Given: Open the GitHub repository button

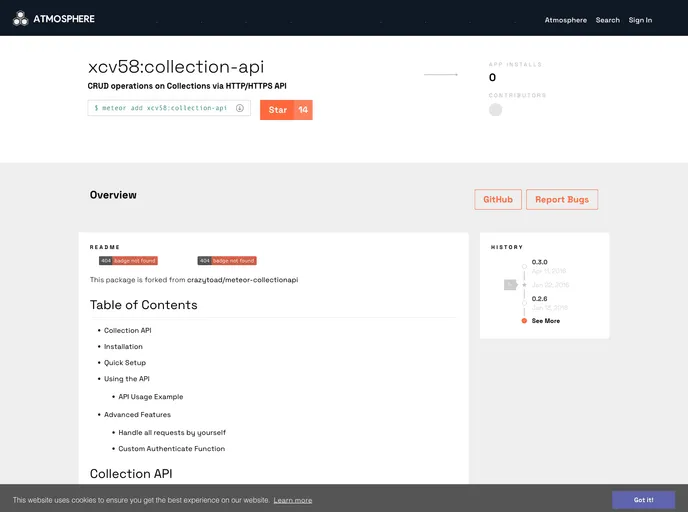Looking at the screenshot, I should click(498, 200).
